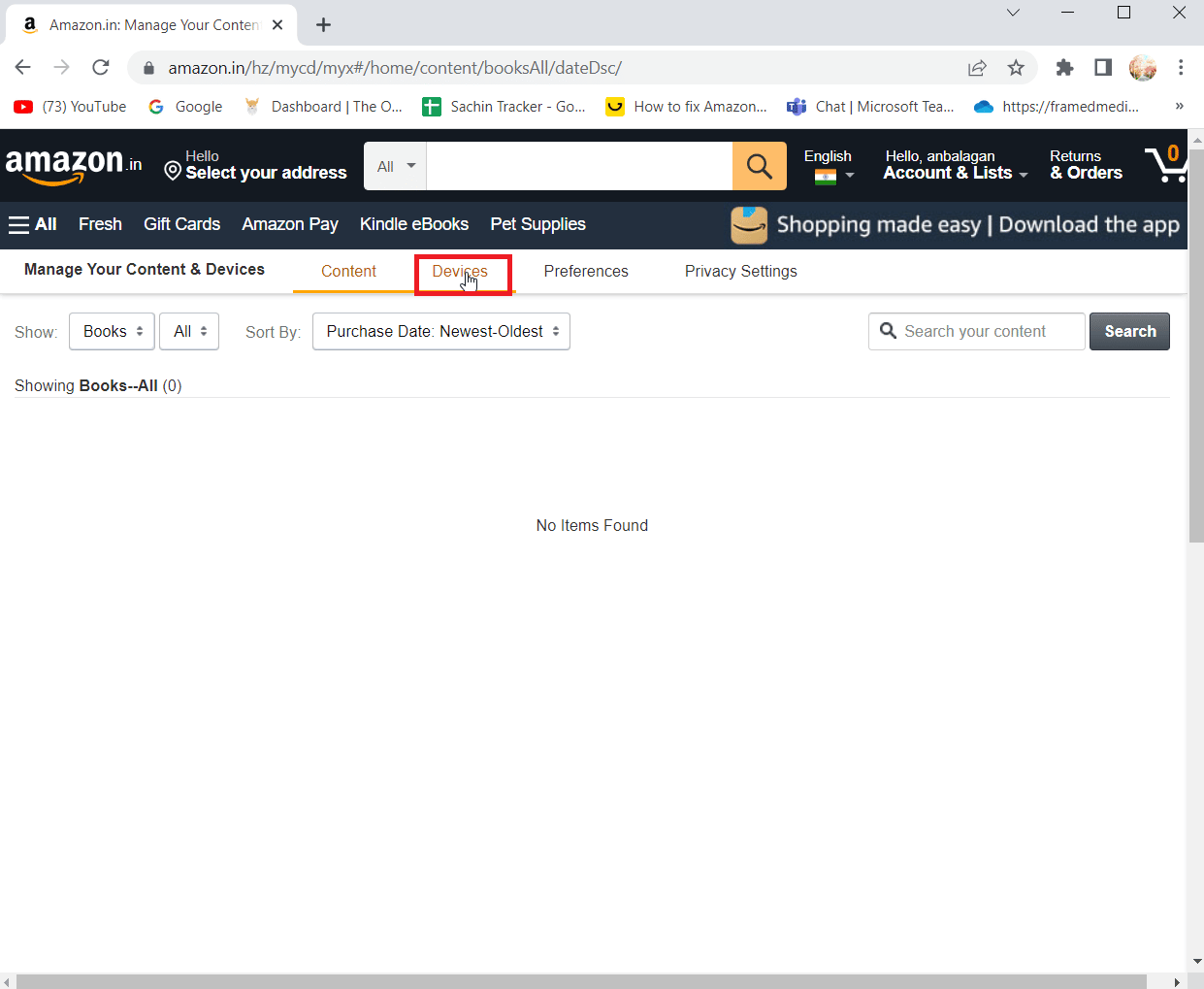Open the English language selector
Screen dimensions: 1204x989
[x=829, y=166]
